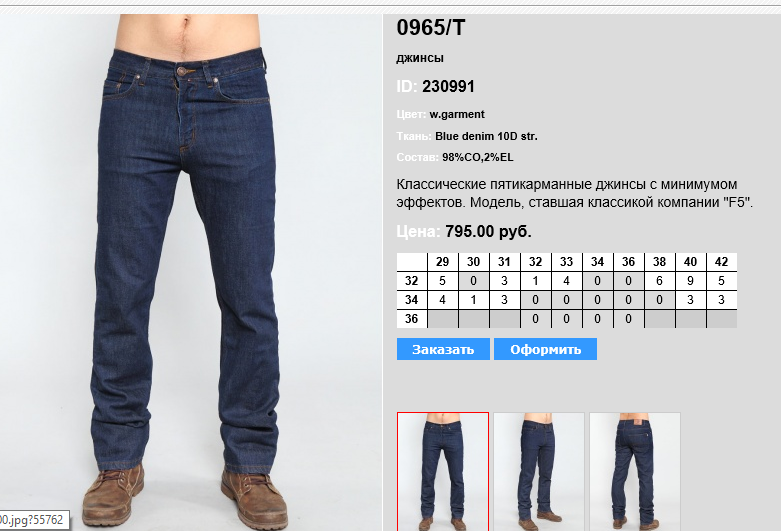Click the length 36 row header
The image size is (781, 531).
click(x=411, y=319)
